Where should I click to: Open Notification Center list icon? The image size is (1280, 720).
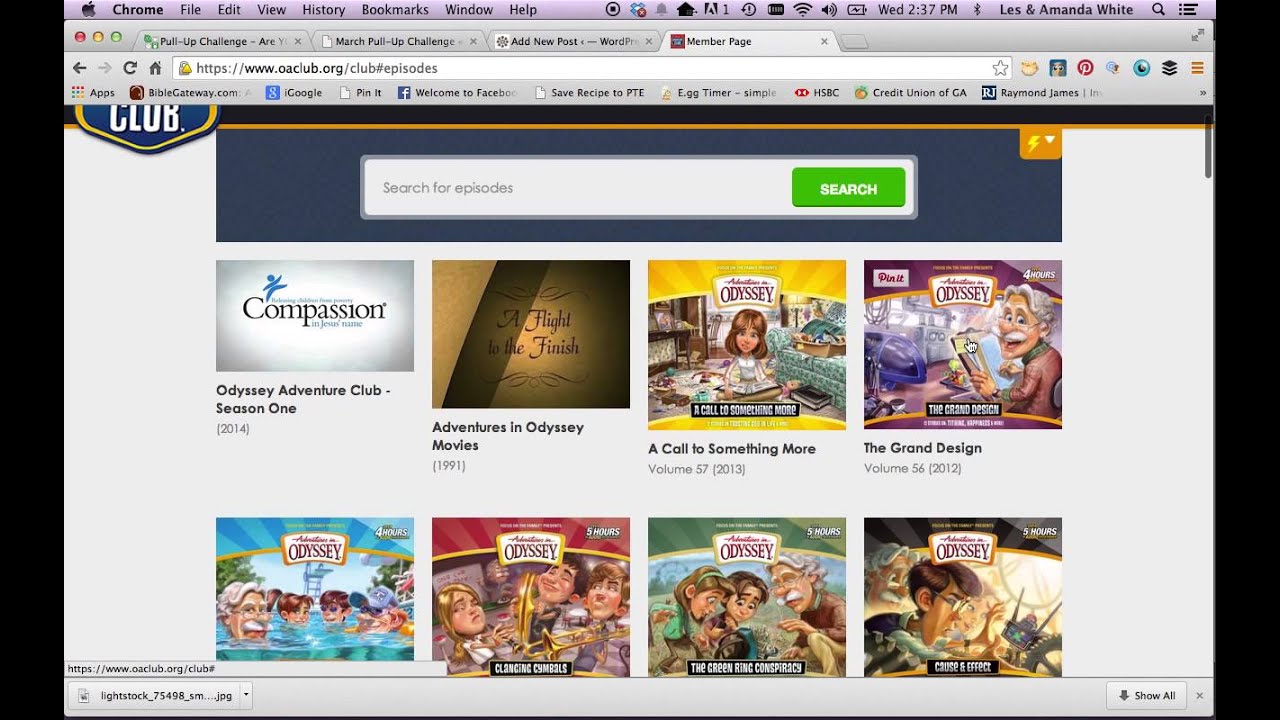coord(1188,9)
